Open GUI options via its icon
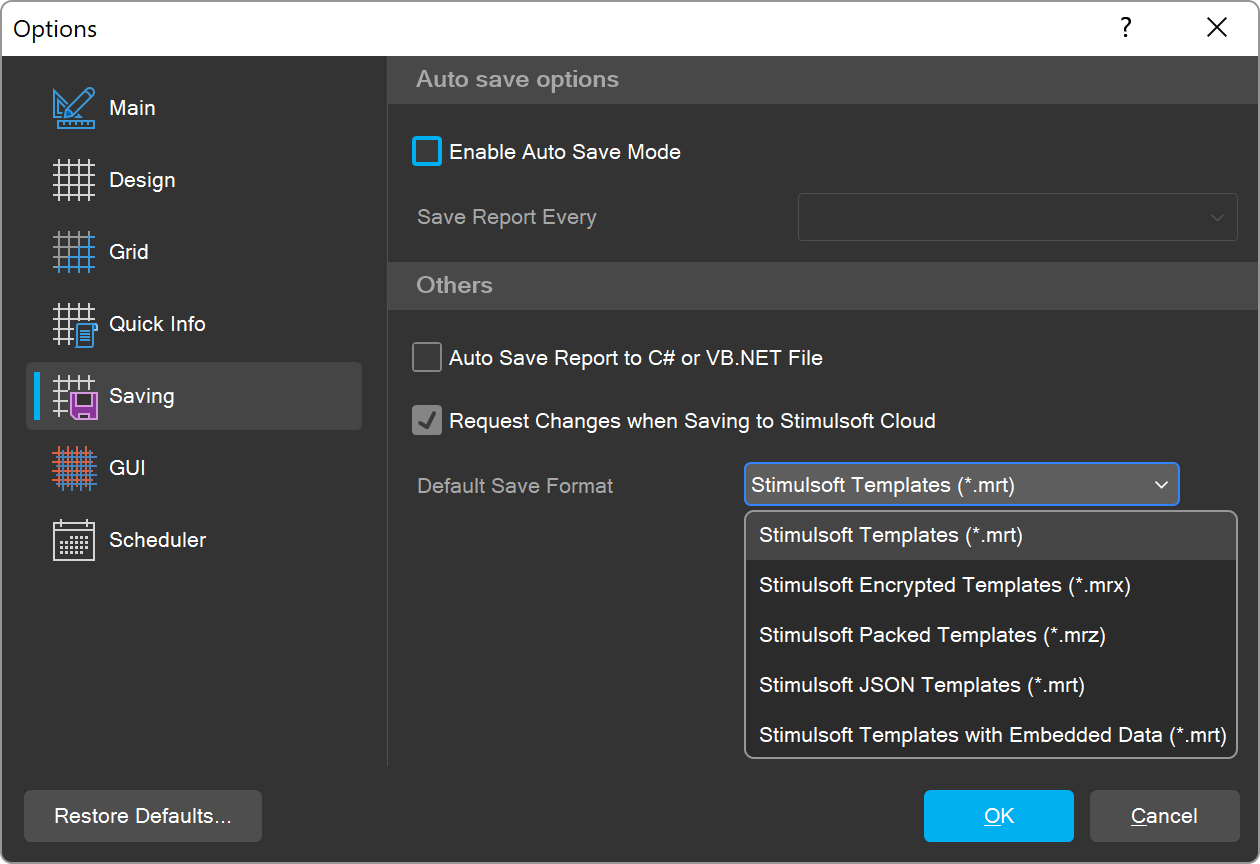Viewport: 1260px width, 864px height. 74,468
